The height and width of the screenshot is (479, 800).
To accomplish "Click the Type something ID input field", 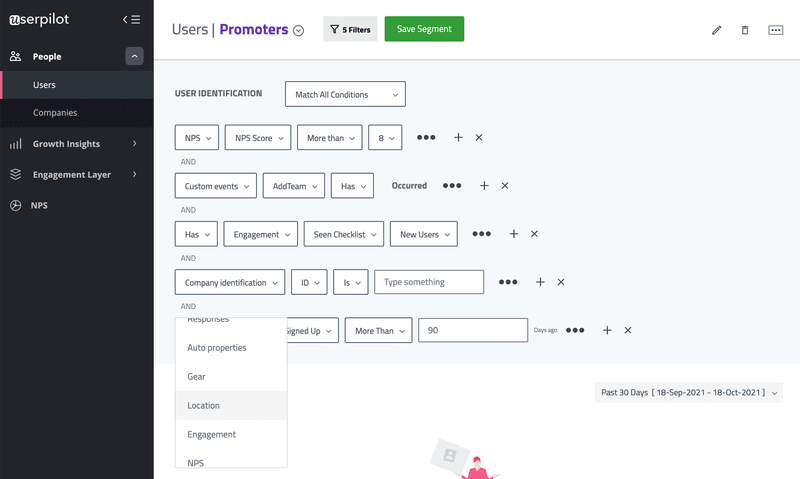I will pos(429,282).
